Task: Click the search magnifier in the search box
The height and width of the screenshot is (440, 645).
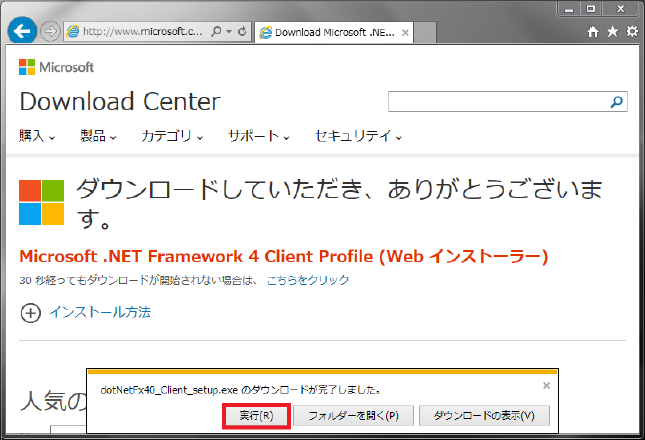Action: tap(617, 102)
